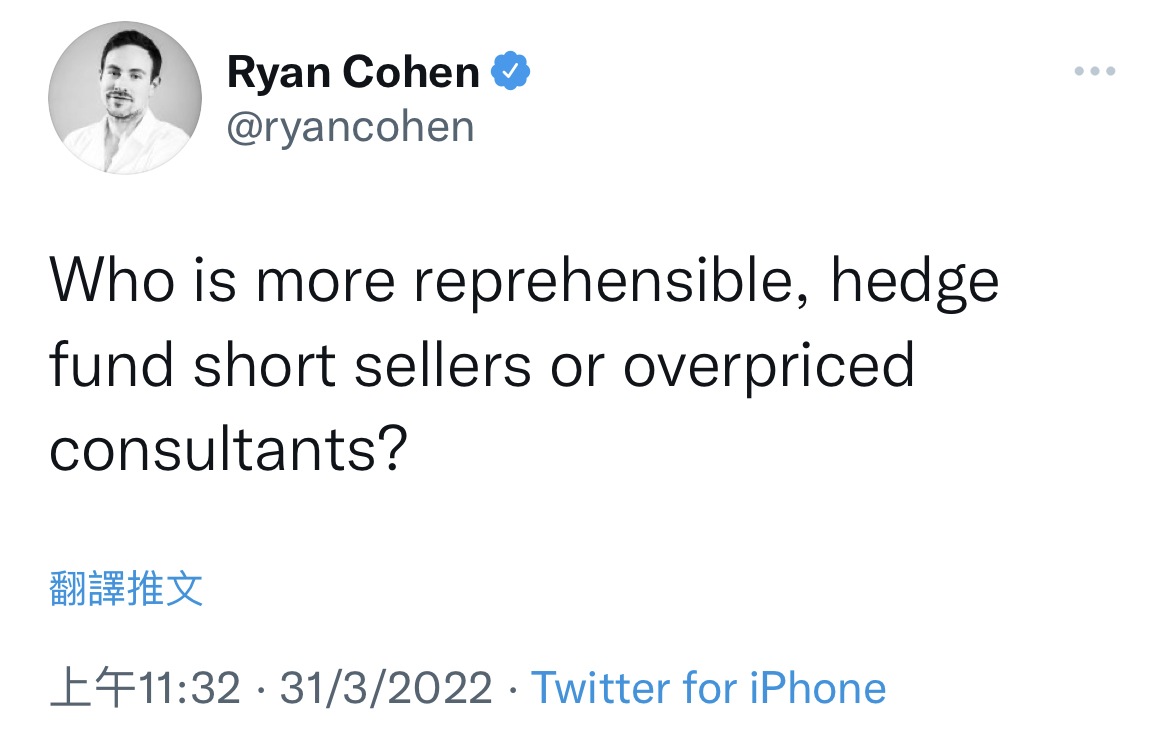Open Ryan Cohen's profile picture

[x=125, y=98]
